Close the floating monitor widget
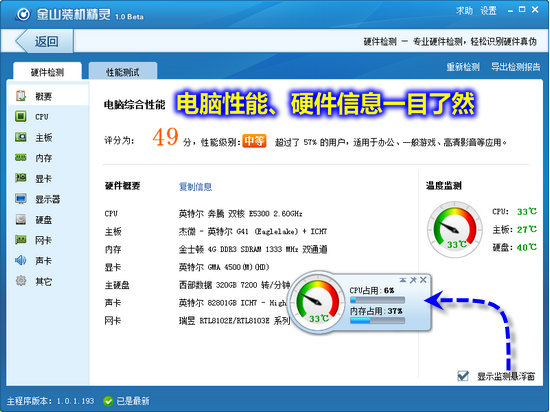This screenshot has width=550, height=412. coord(423,279)
